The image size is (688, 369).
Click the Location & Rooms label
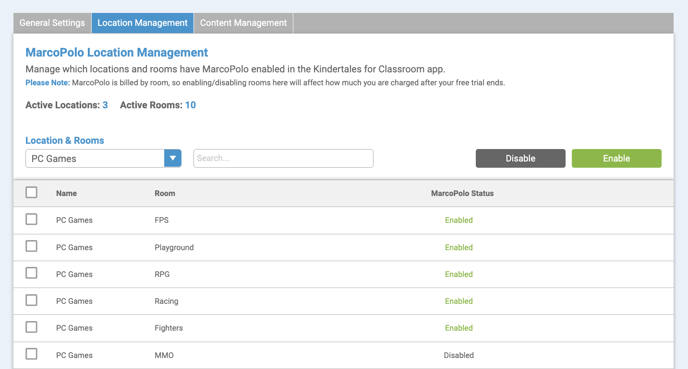pos(64,141)
